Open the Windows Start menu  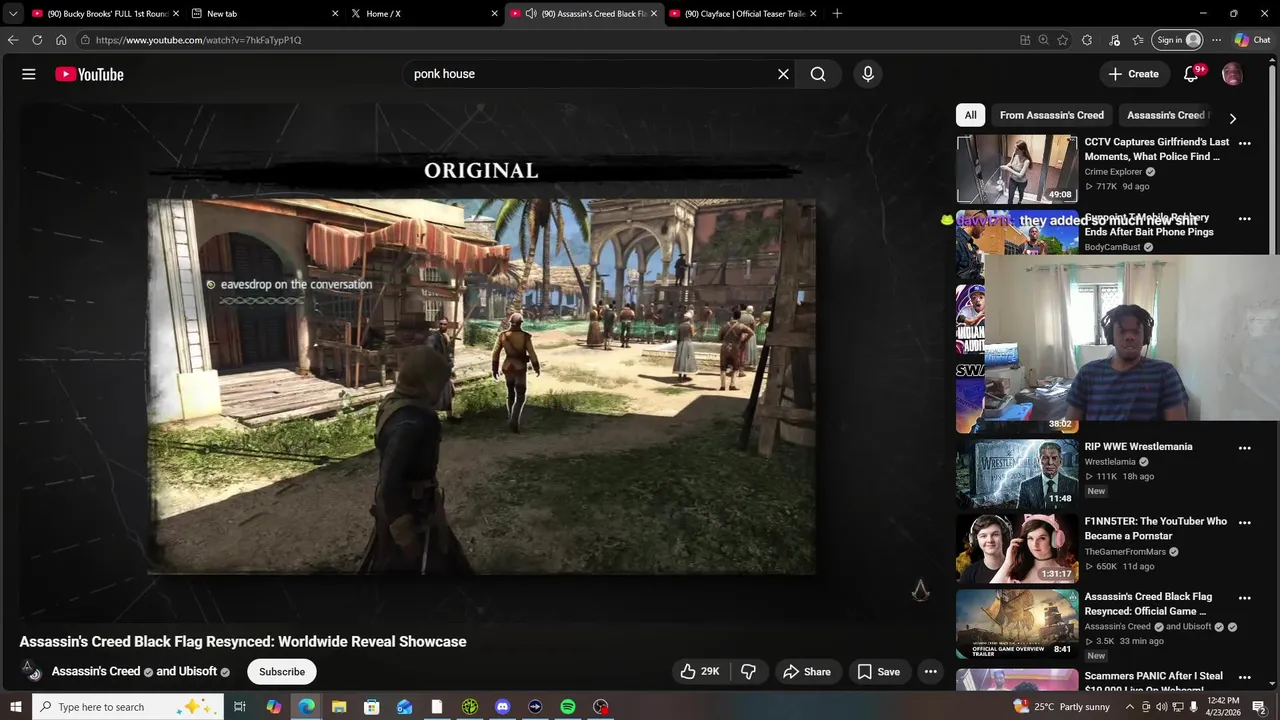click(x=15, y=707)
